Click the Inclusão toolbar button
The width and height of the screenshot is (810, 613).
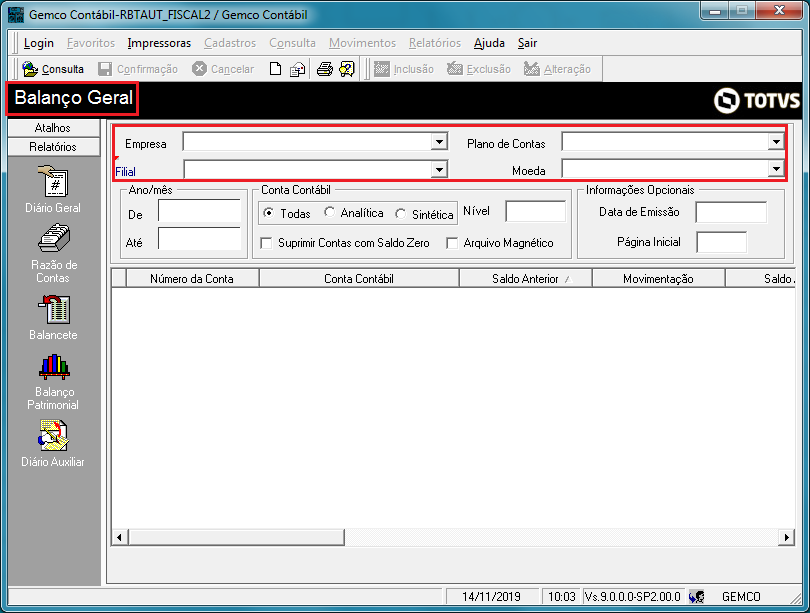(403, 69)
